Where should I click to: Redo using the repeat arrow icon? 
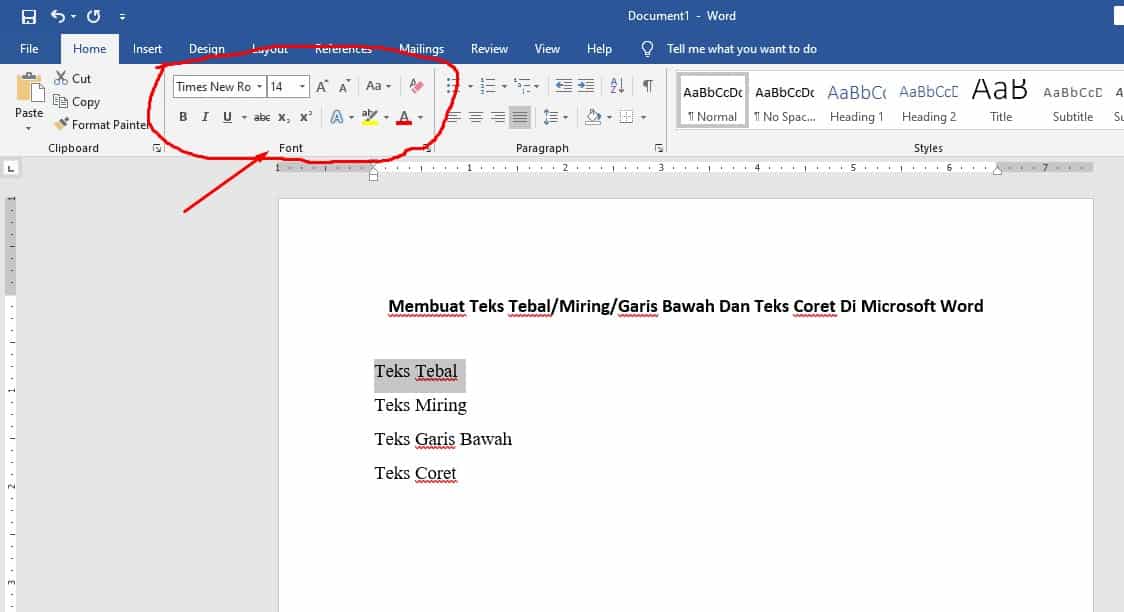(x=94, y=16)
